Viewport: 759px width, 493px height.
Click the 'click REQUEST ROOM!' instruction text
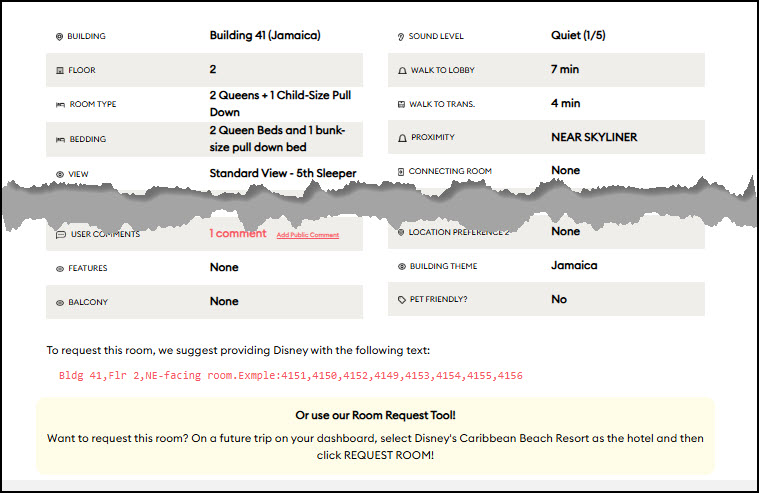[x=375, y=455]
